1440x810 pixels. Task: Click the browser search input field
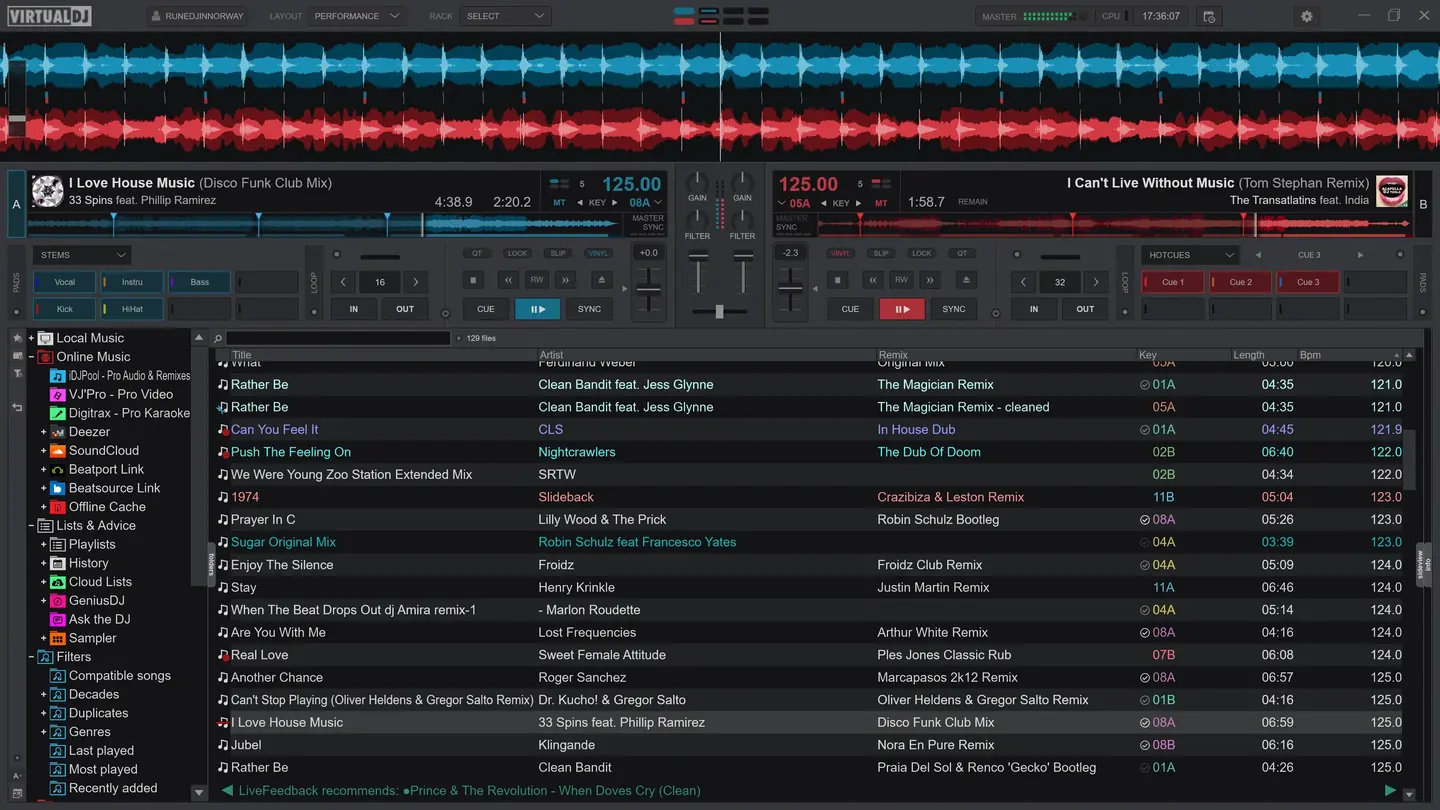[x=339, y=339]
